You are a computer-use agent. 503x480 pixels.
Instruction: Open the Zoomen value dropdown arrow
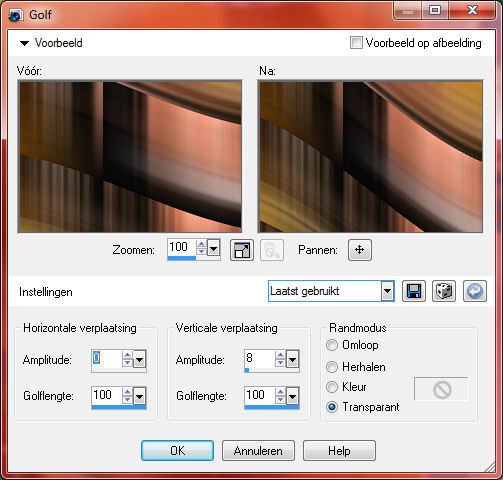pyautogui.click(x=213, y=248)
